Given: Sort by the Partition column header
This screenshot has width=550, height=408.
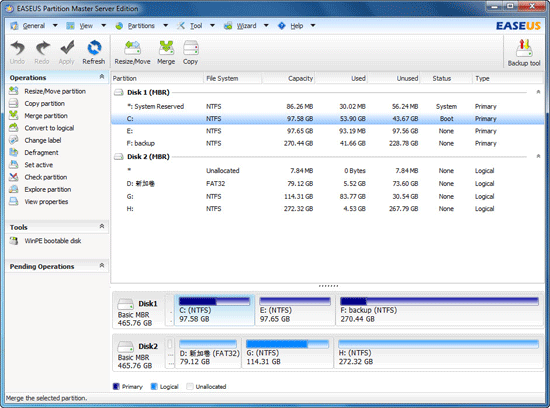Looking at the screenshot, I should pyautogui.click(x=157, y=78).
